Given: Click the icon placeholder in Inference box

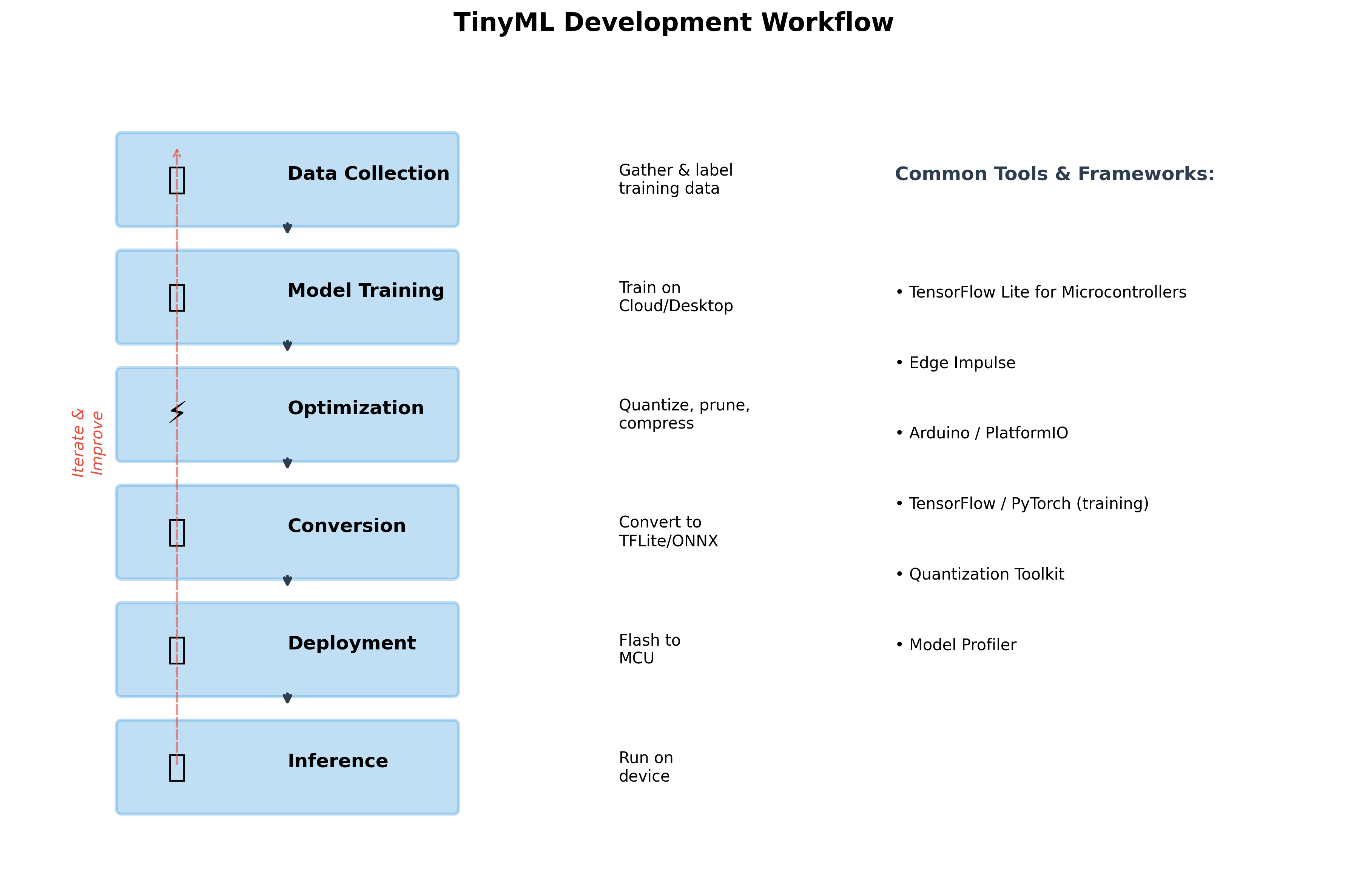Looking at the screenshot, I should pyautogui.click(x=177, y=767).
